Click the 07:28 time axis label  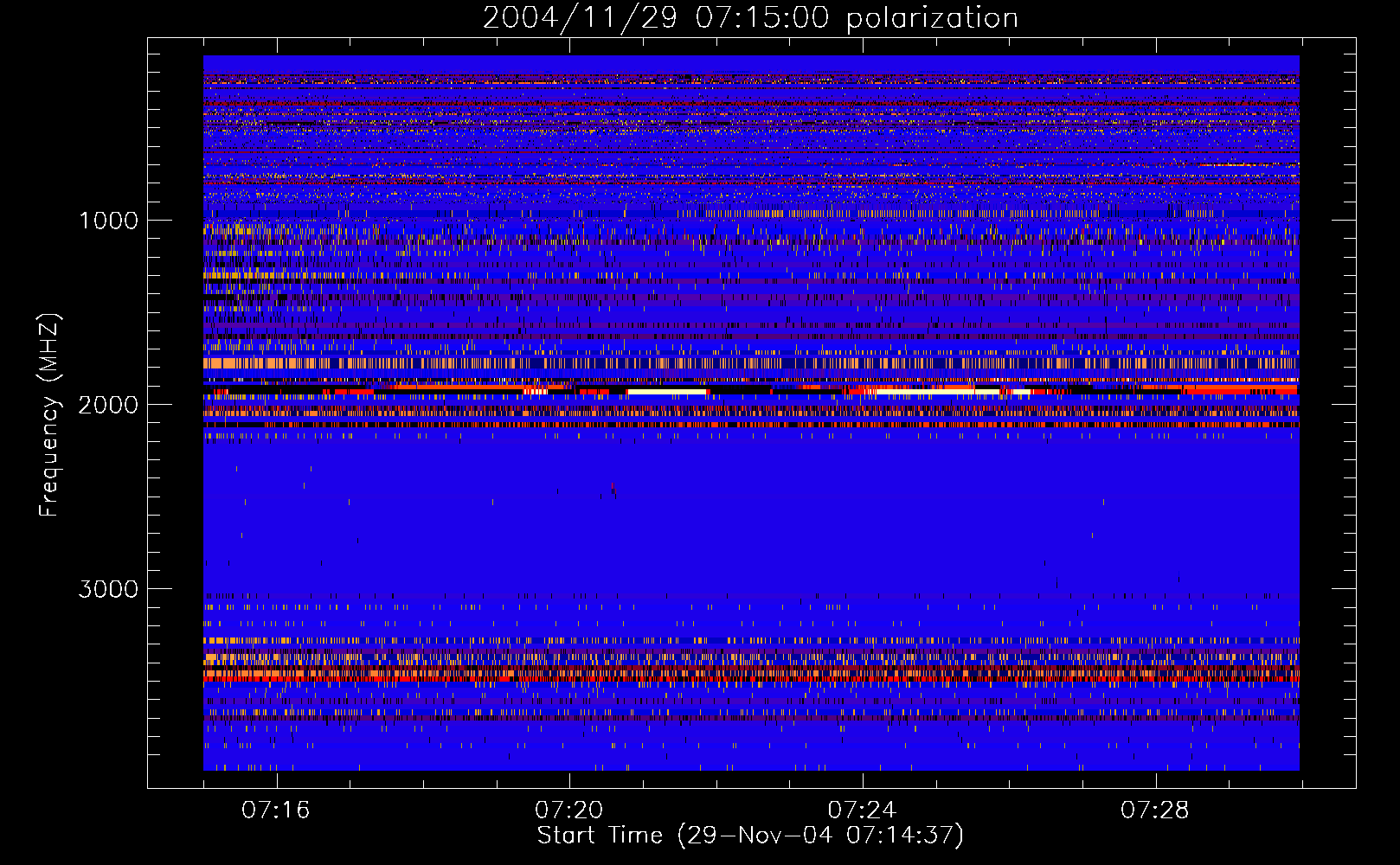[1155, 811]
